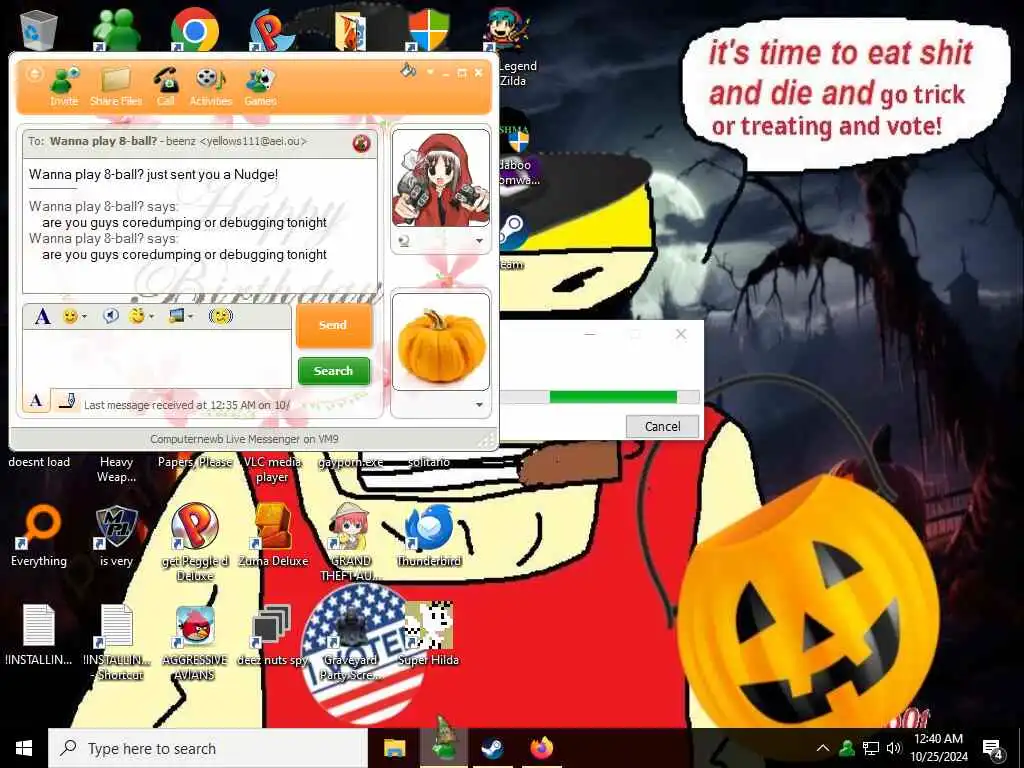Select AGGRESSIVE AVIANS desktop icon
The width and height of the screenshot is (1024, 768).
[x=195, y=642]
